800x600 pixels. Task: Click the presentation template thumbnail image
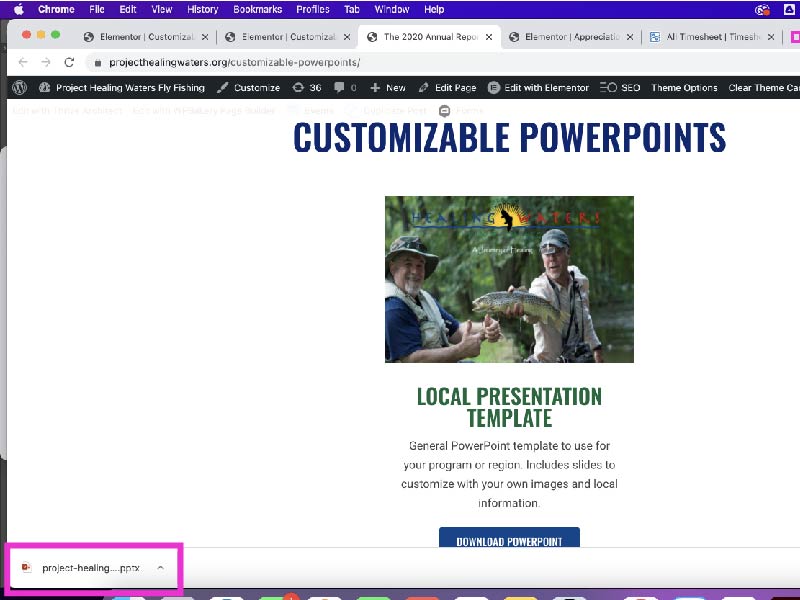tap(509, 279)
